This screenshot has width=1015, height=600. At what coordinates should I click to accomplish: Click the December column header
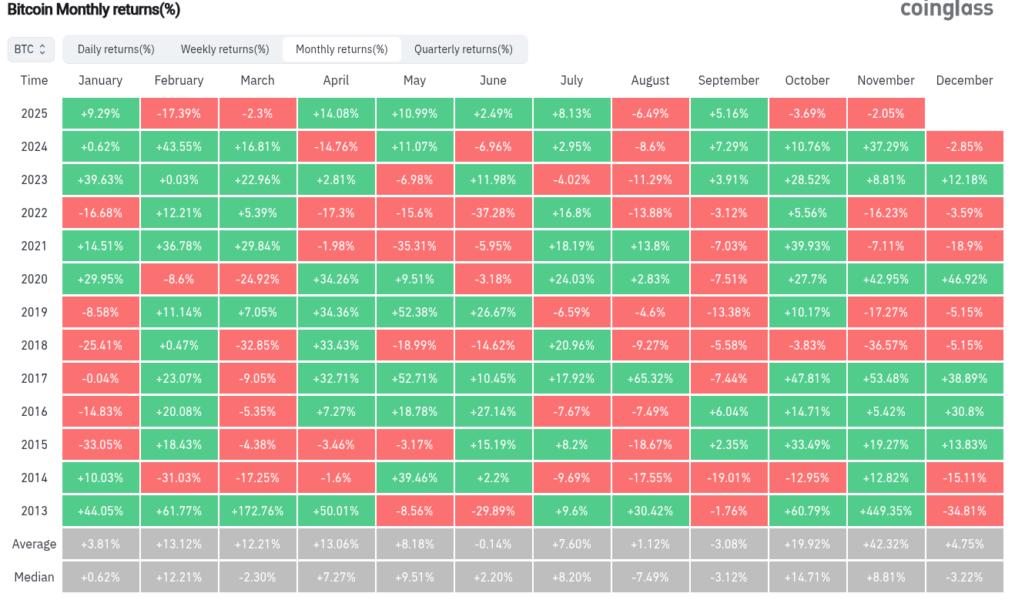[964, 80]
